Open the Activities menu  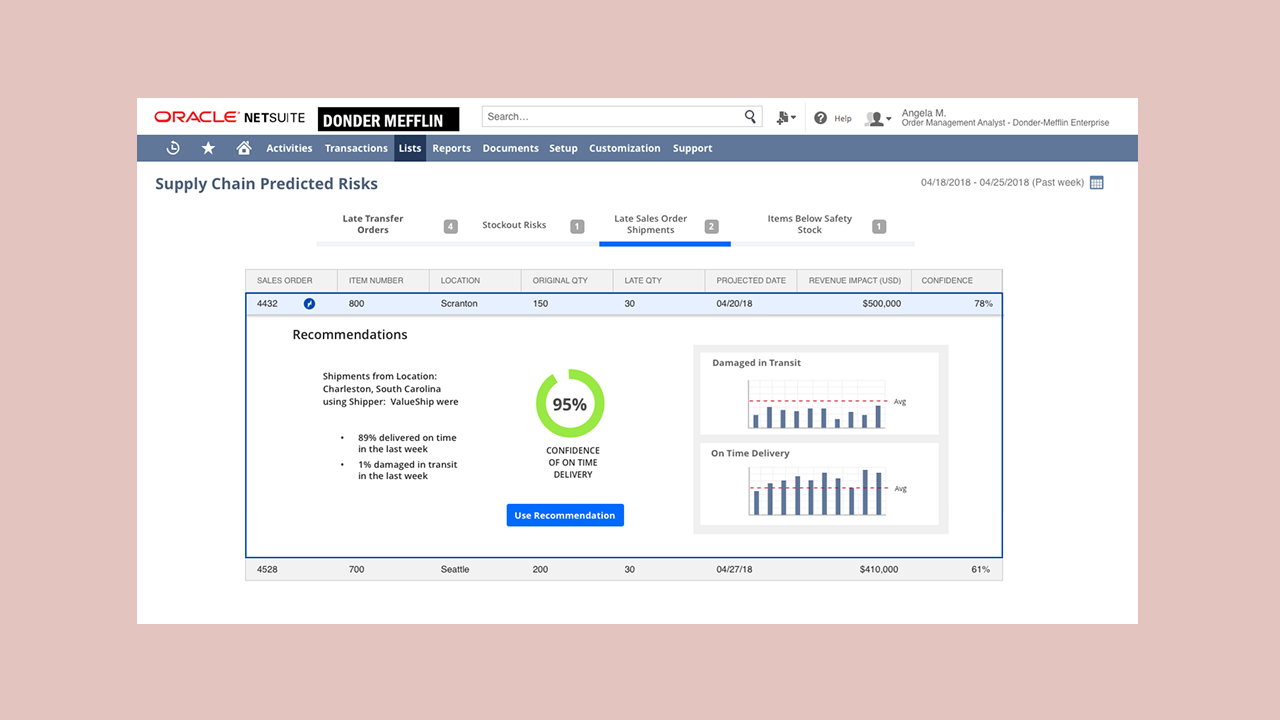pos(289,148)
